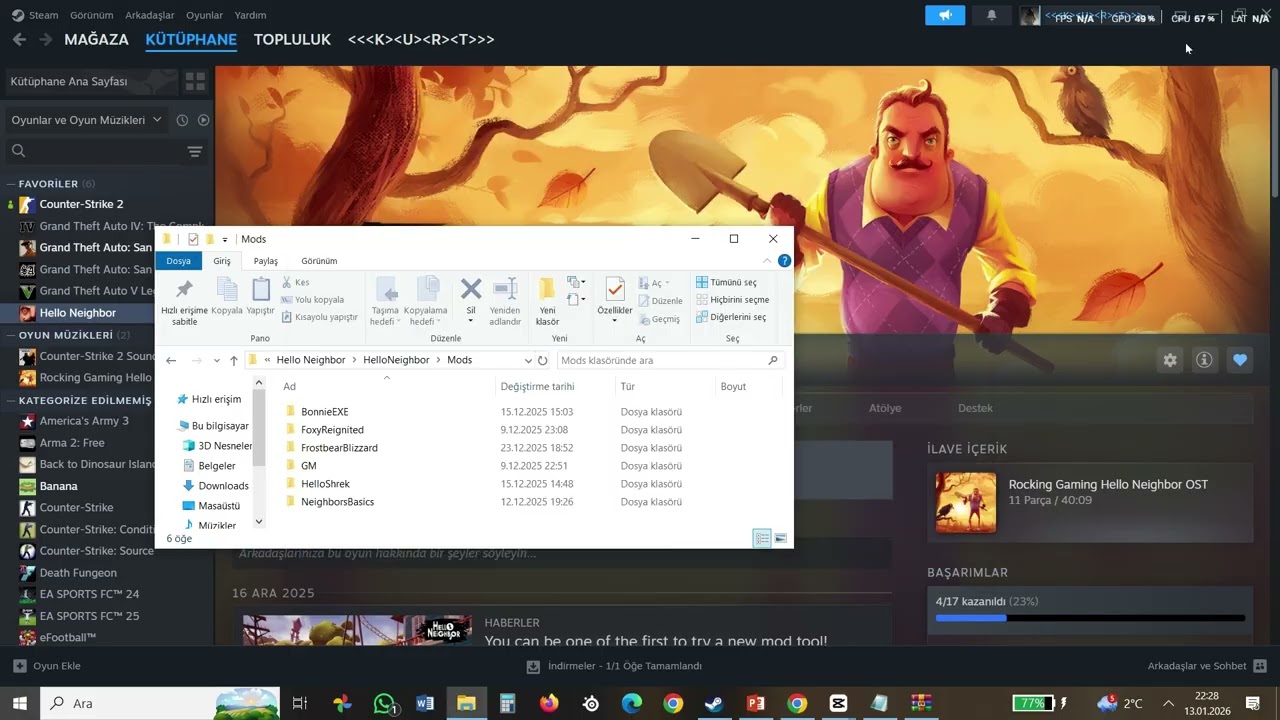Click the Sil delete X icon

click(x=471, y=289)
